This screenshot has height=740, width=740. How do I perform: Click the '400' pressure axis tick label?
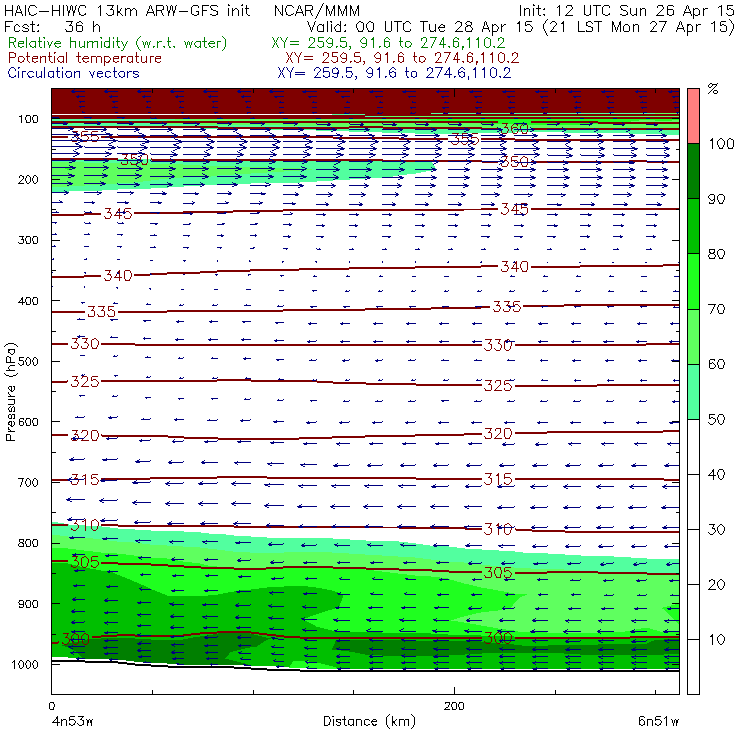click(x=28, y=301)
